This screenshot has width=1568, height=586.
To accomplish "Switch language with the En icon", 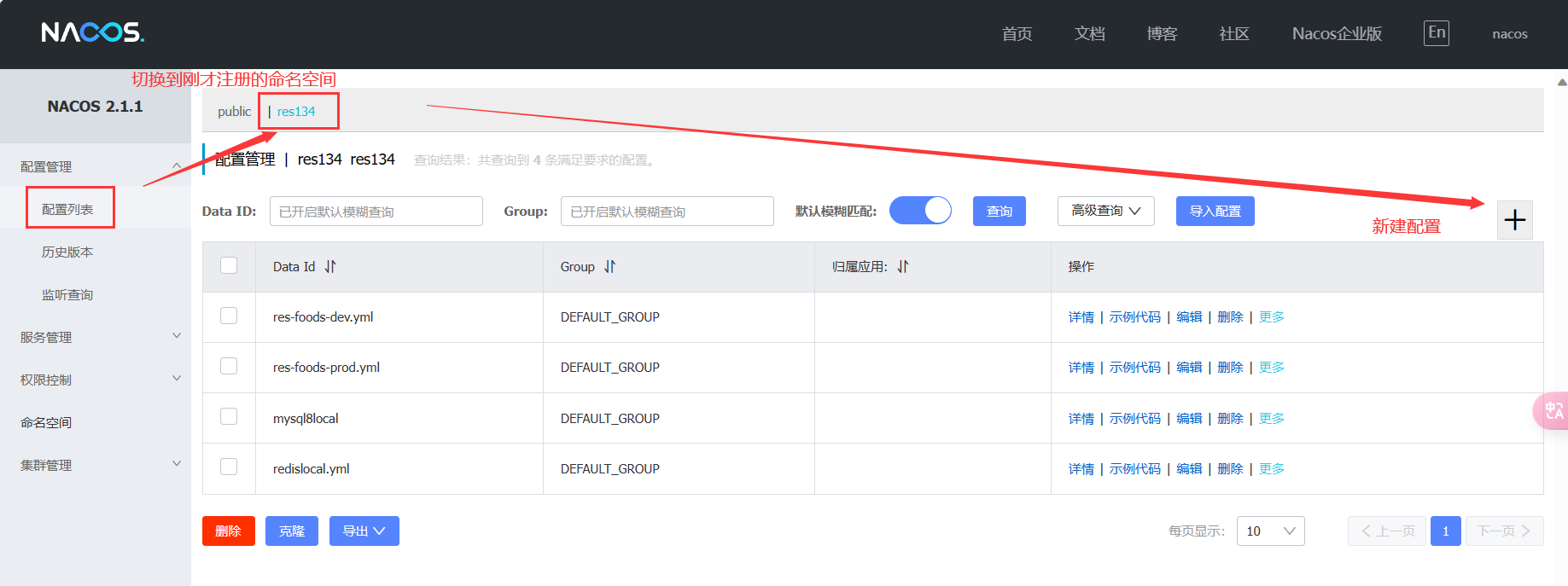I will coord(1437,33).
